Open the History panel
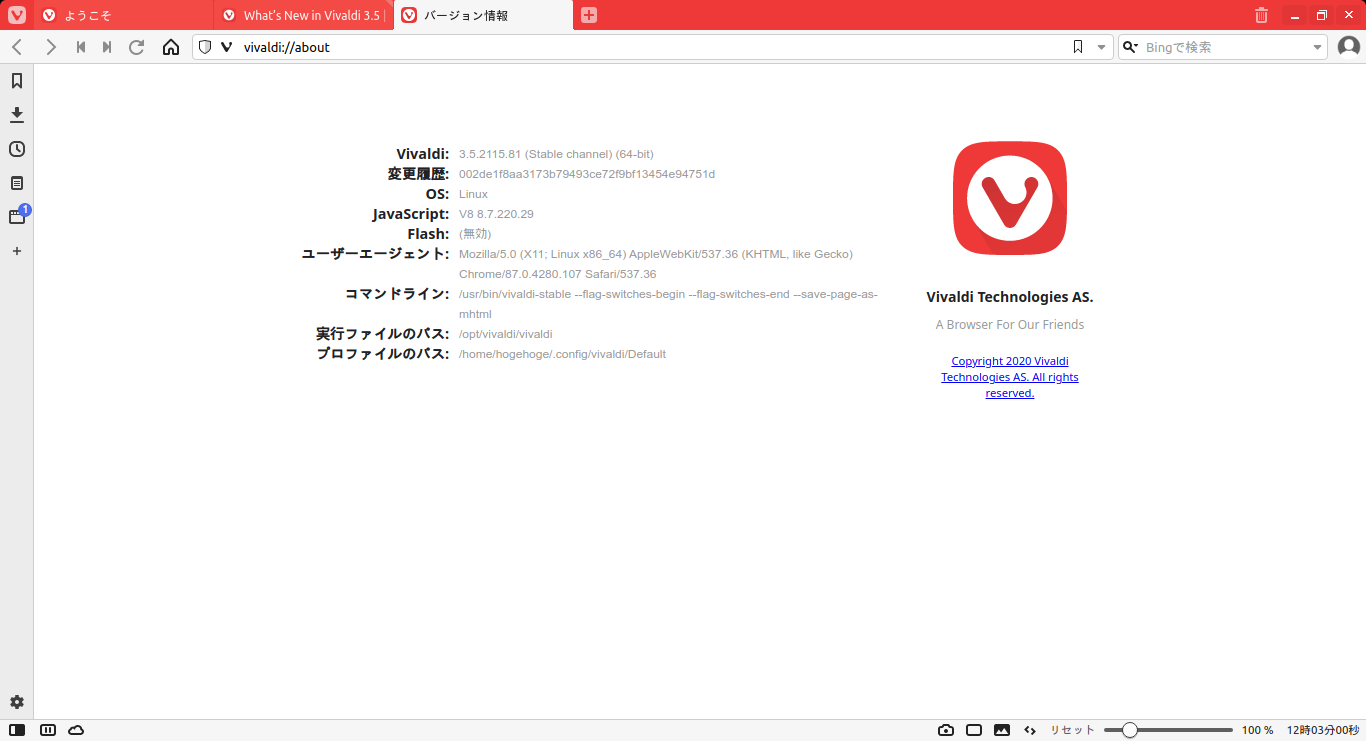The height and width of the screenshot is (741, 1366). click(x=17, y=149)
